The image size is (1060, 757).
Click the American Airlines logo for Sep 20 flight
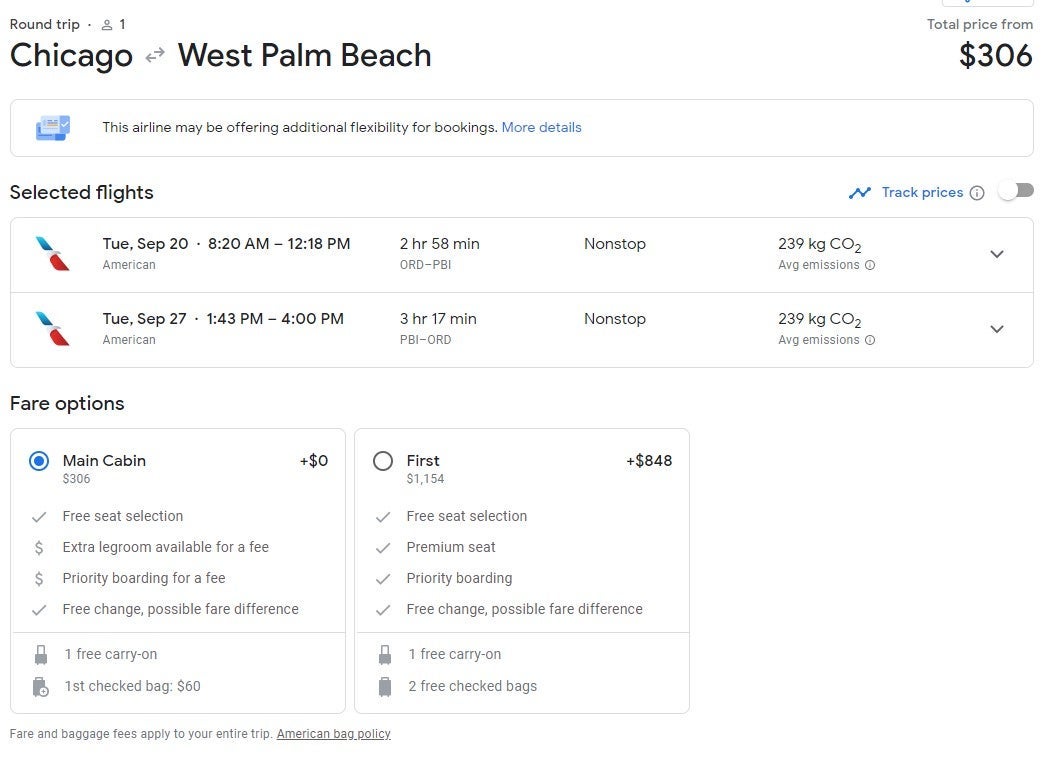53,254
